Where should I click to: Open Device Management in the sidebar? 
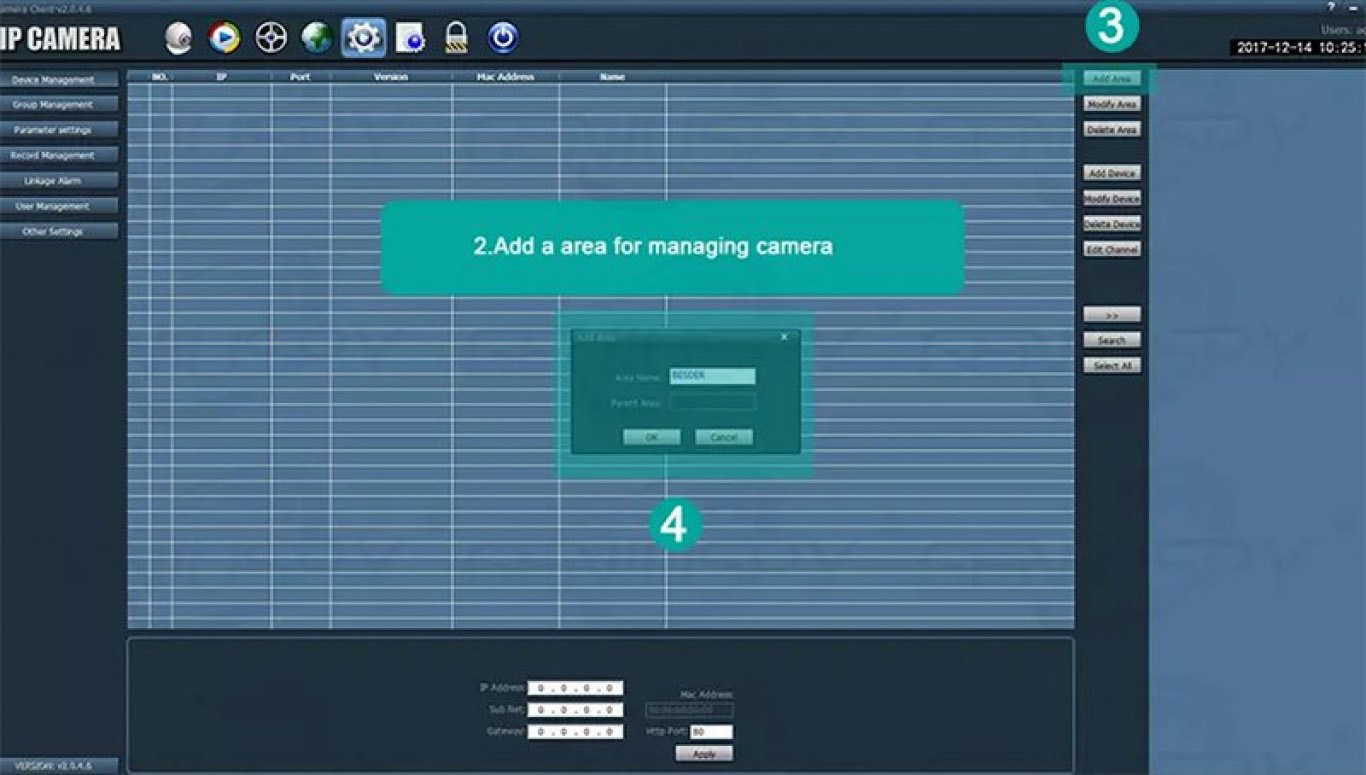59,80
